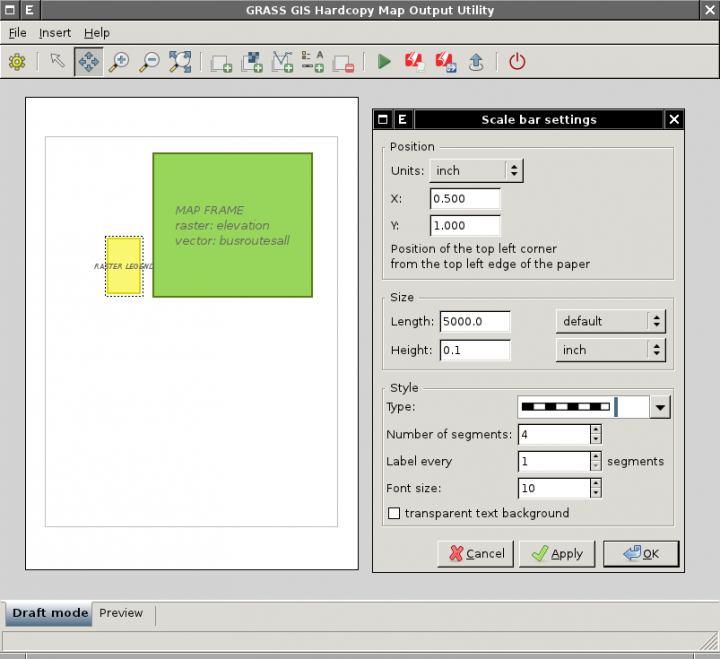
Task: Activate the pan tool
Action: [x=88, y=62]
